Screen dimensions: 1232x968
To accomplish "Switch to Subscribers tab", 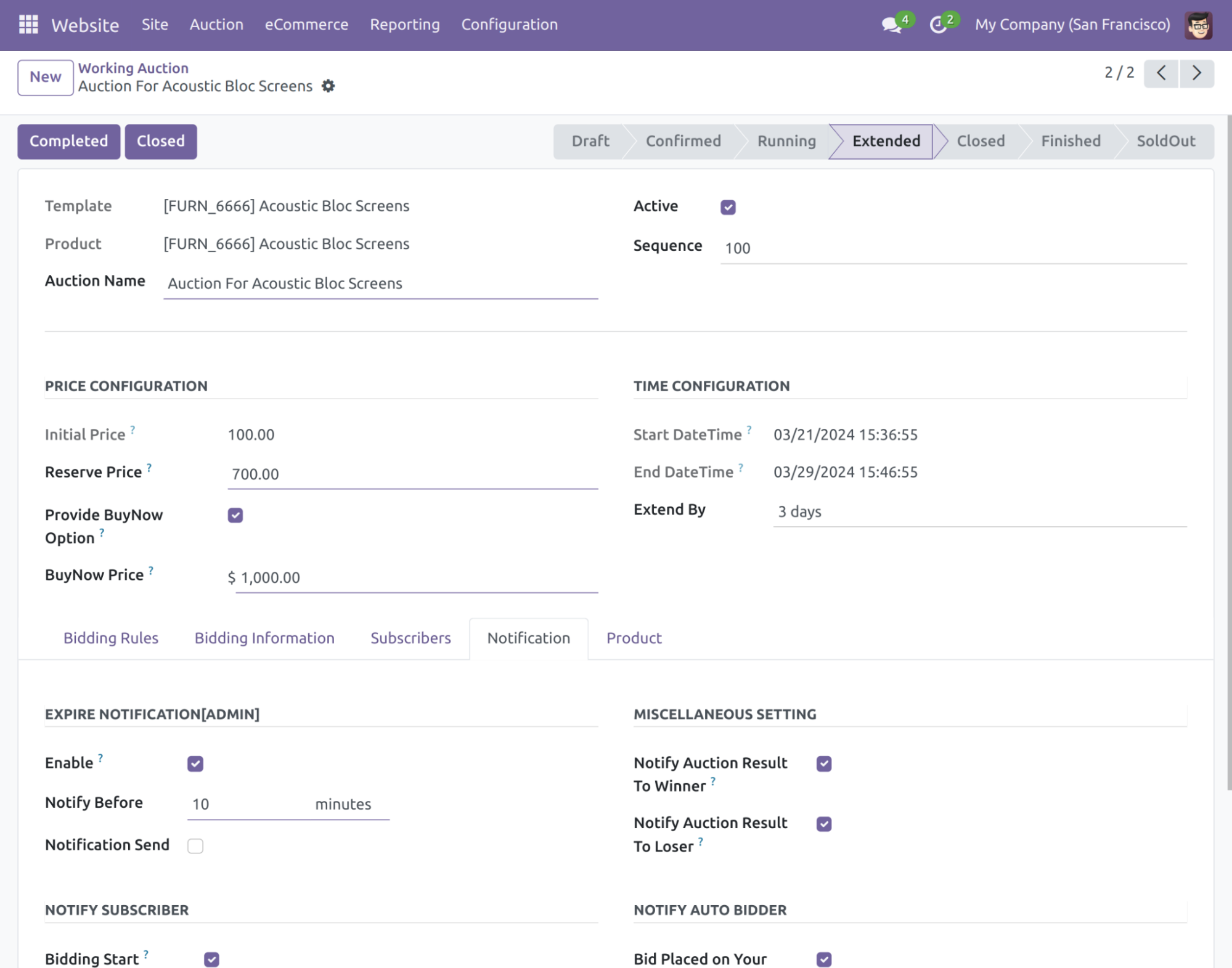I will coord(410,638).
